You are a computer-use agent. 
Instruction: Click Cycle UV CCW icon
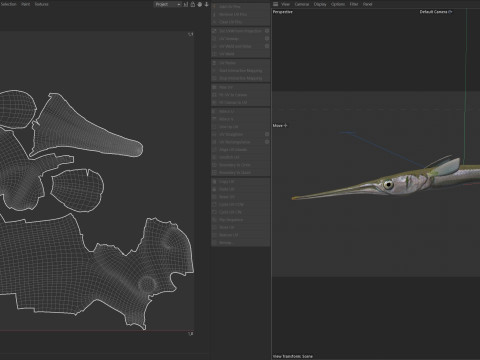coord(215,204)
